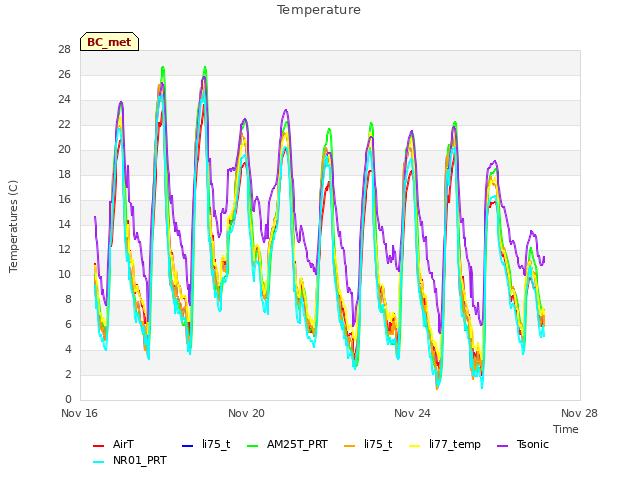This screenshot has width=640, height=480.
Task: Click the blue li75_t legend color marker
Action: coord(187,446)
